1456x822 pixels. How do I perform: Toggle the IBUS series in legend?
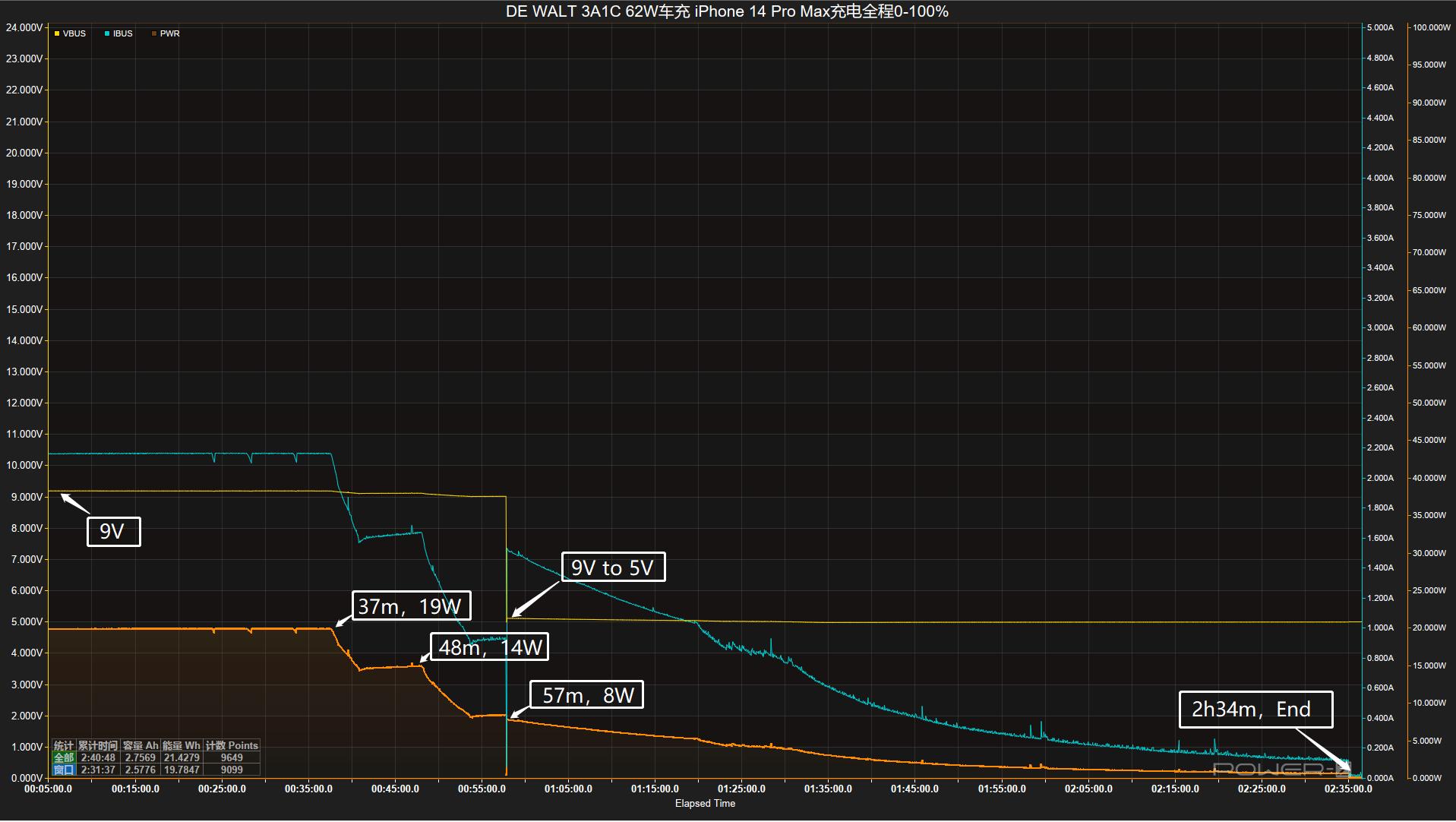tap(118, 33)
